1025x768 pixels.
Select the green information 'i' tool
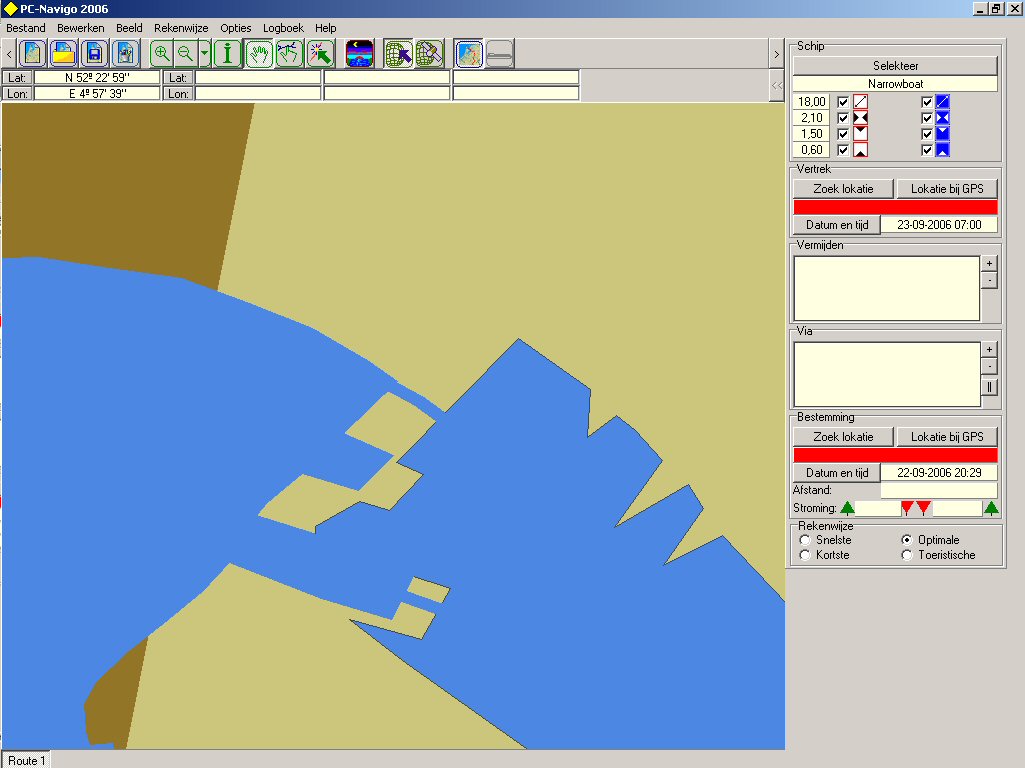click(x=228, y=53)
